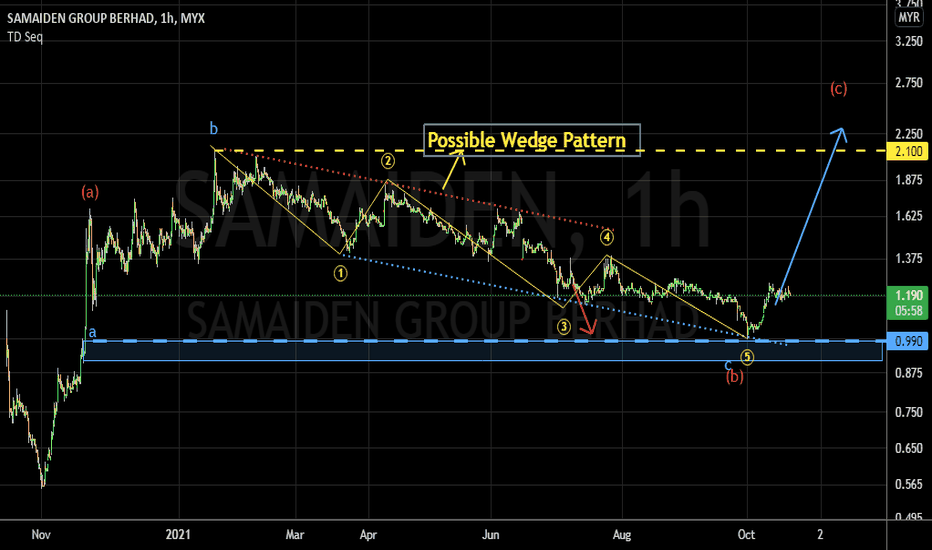Select the blue b wave label at the peak
932x550 pixels.
[213, 128]
